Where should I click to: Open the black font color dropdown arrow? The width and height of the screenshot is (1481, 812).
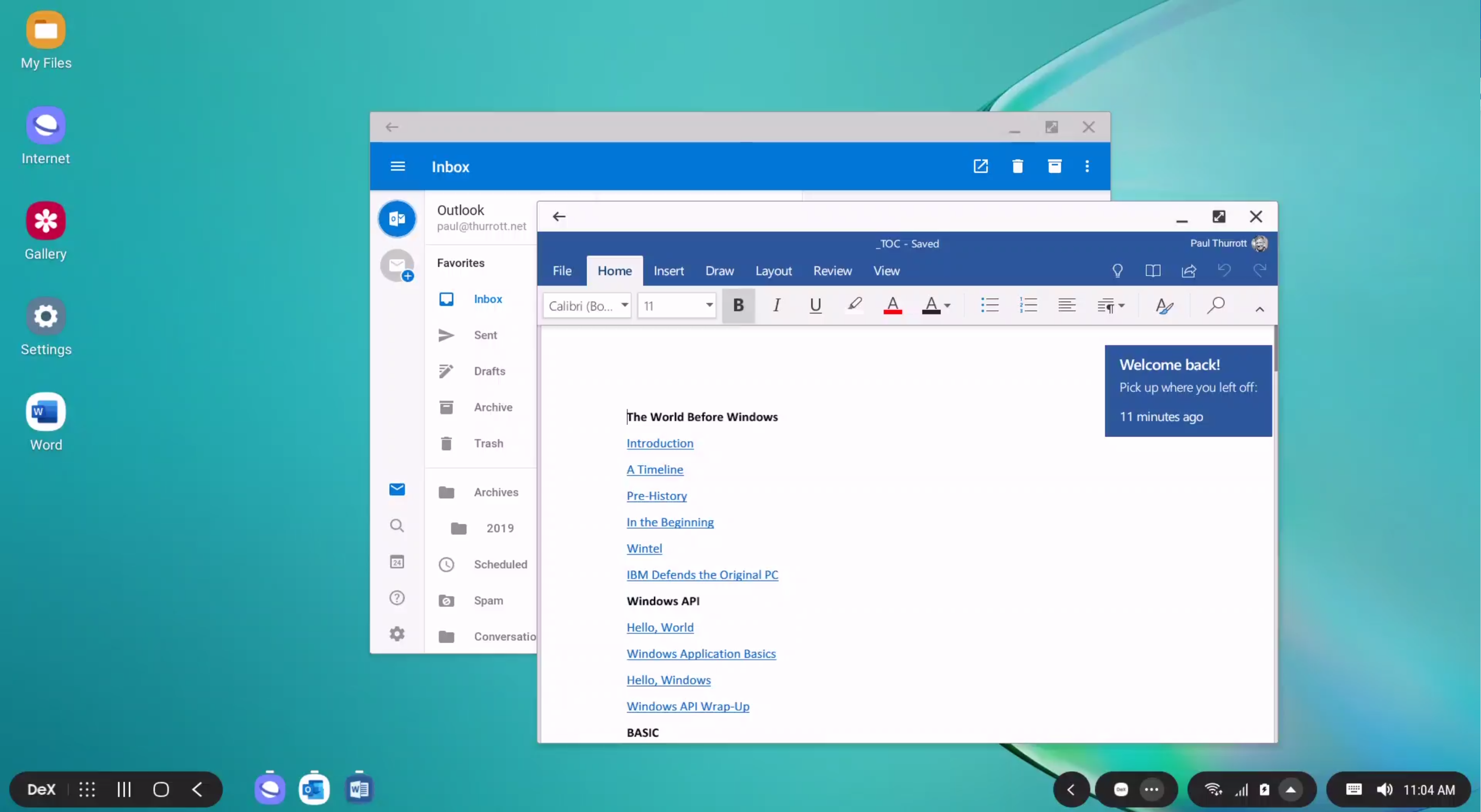948,306
